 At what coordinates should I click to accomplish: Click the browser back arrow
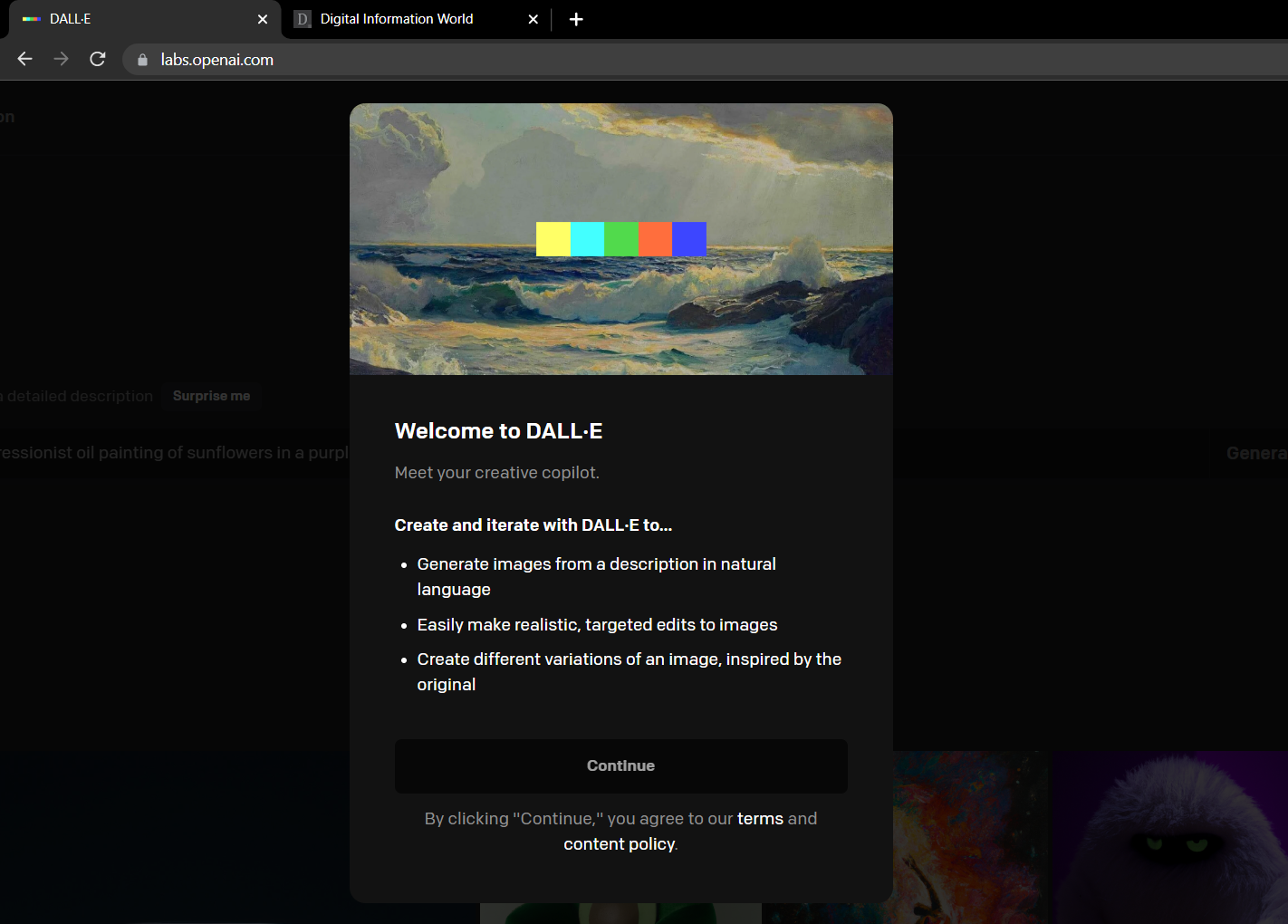(x=25, y=59)
